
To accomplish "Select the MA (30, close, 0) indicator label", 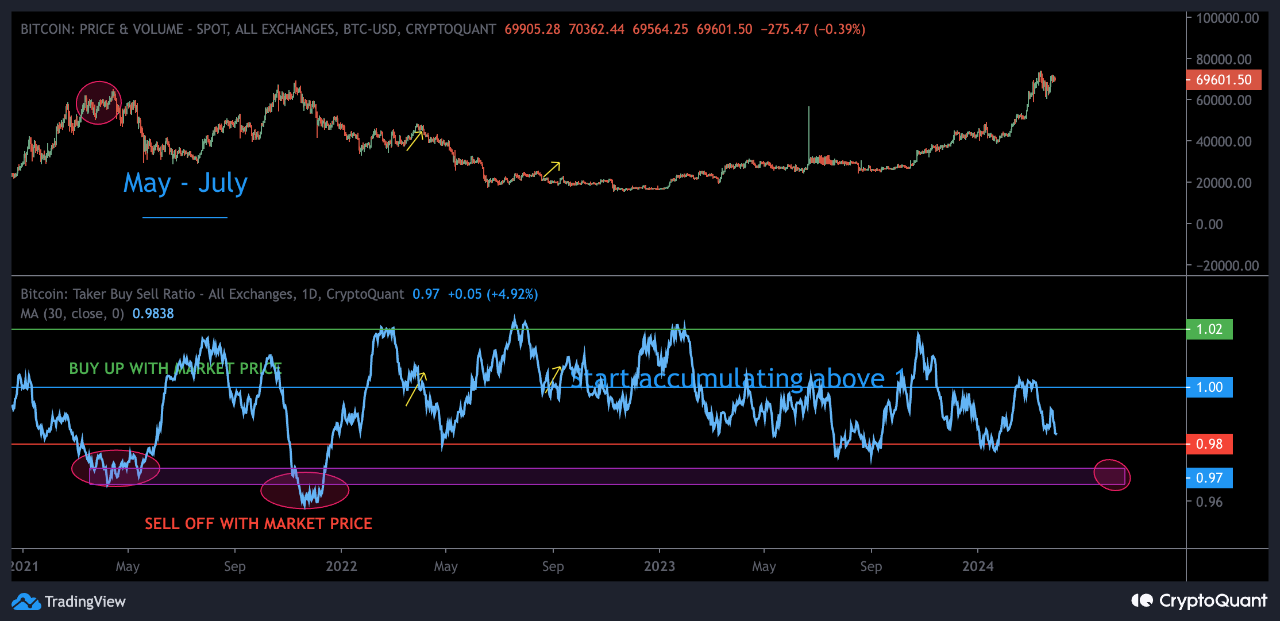I will (74, 313).
